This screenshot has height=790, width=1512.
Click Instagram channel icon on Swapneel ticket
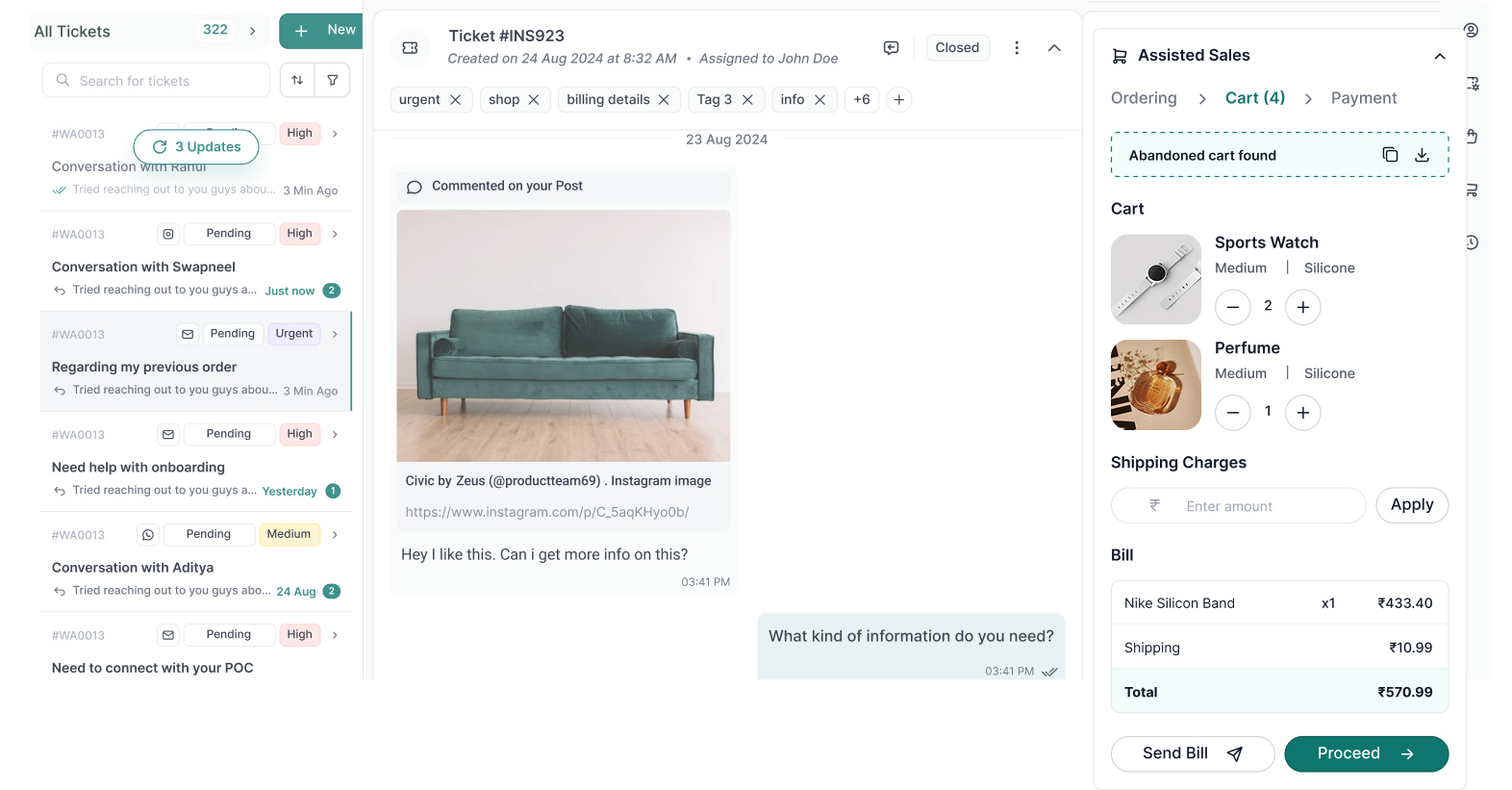168,234
